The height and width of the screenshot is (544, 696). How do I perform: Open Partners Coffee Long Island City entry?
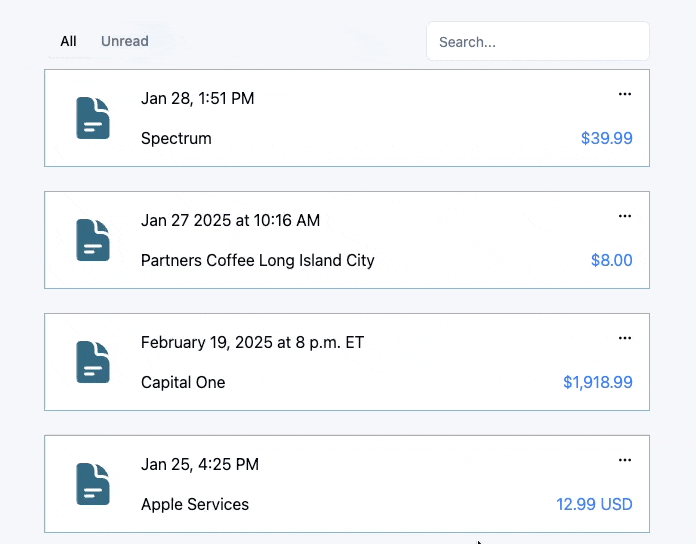click(257, 260)
